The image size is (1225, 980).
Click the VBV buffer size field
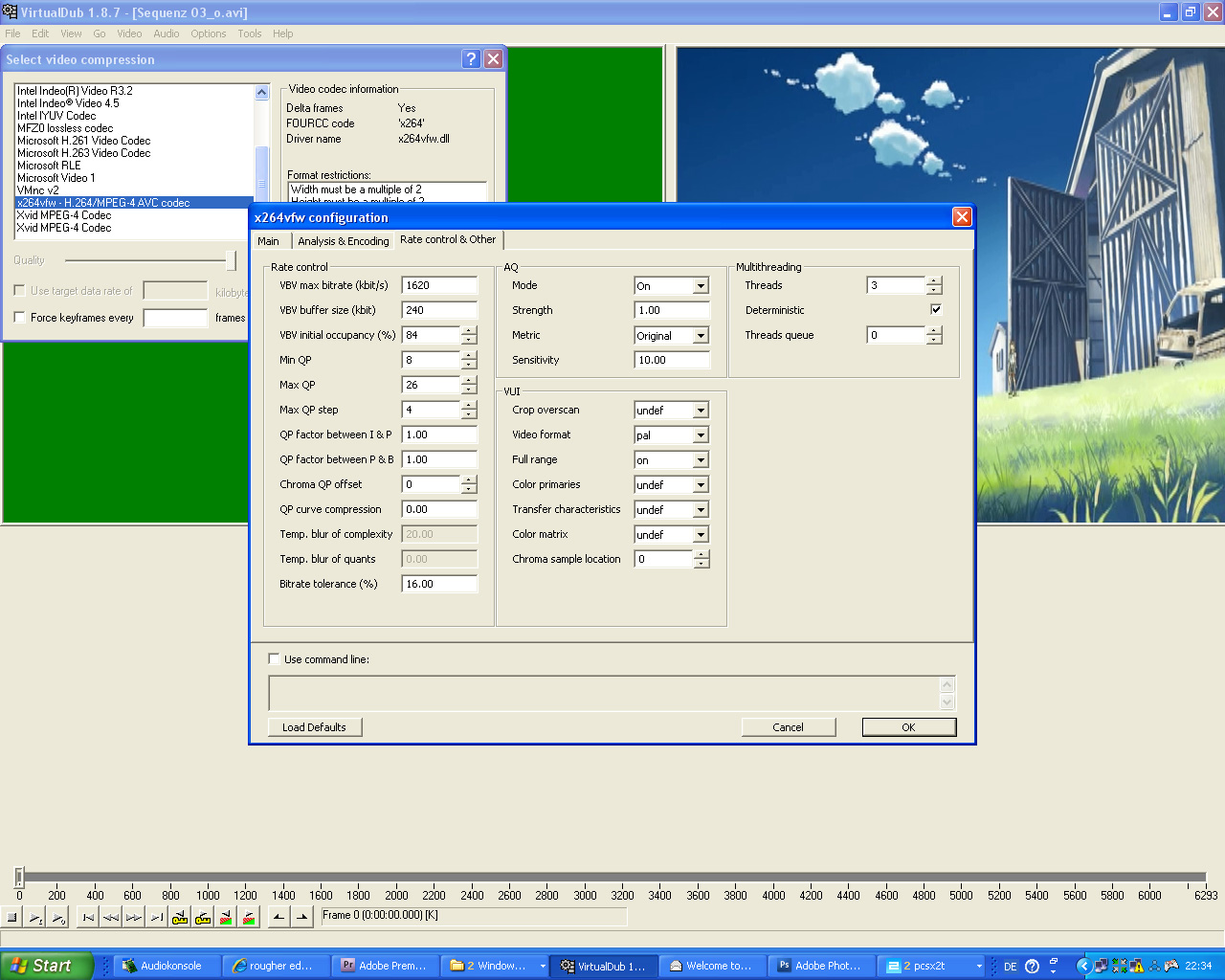[x=439, y=310]
